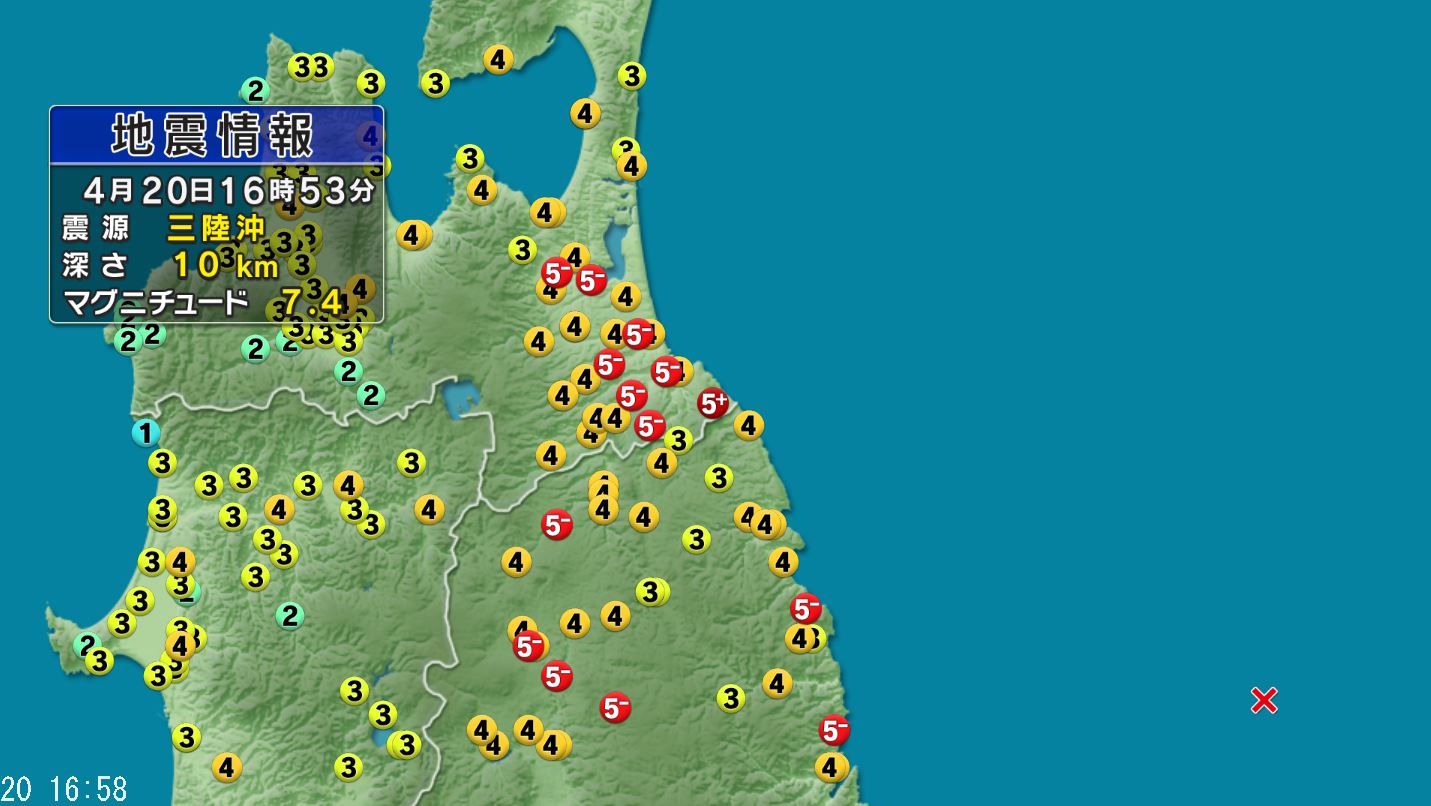1431x806 pixels.
Task: Click the blue intensity 1 marker
Action: pos(146,433)
